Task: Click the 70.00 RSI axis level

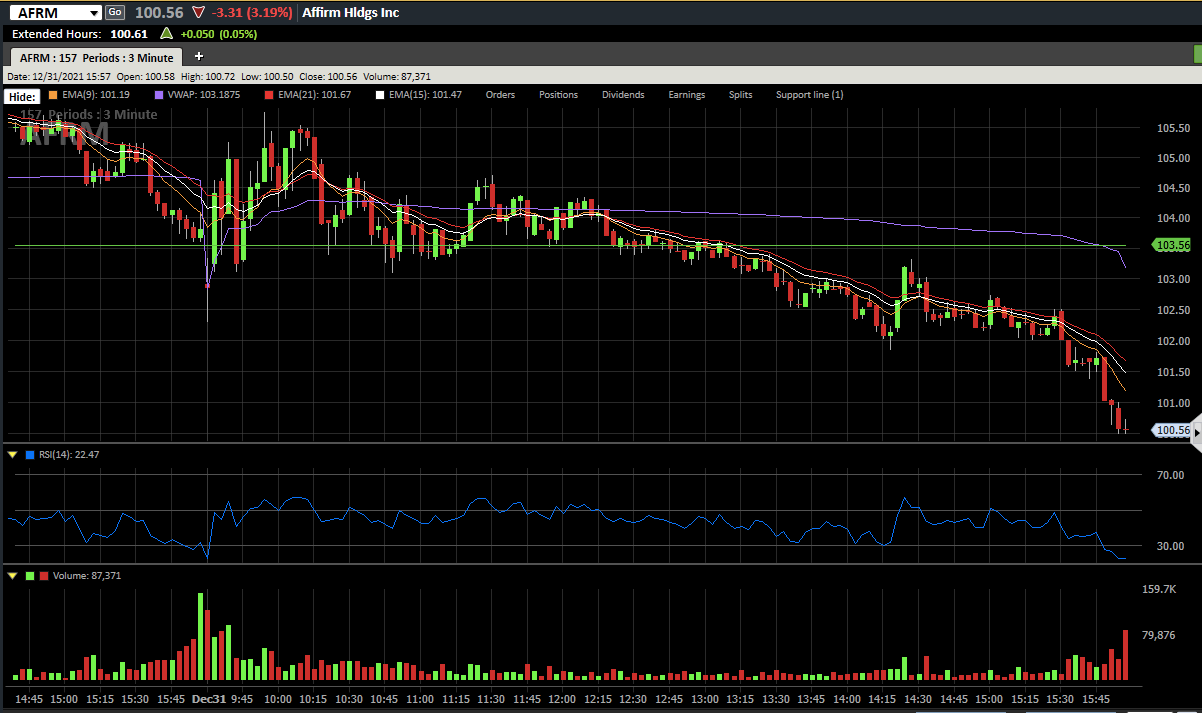Action: pyautogui.click(x=1170, y=475)
